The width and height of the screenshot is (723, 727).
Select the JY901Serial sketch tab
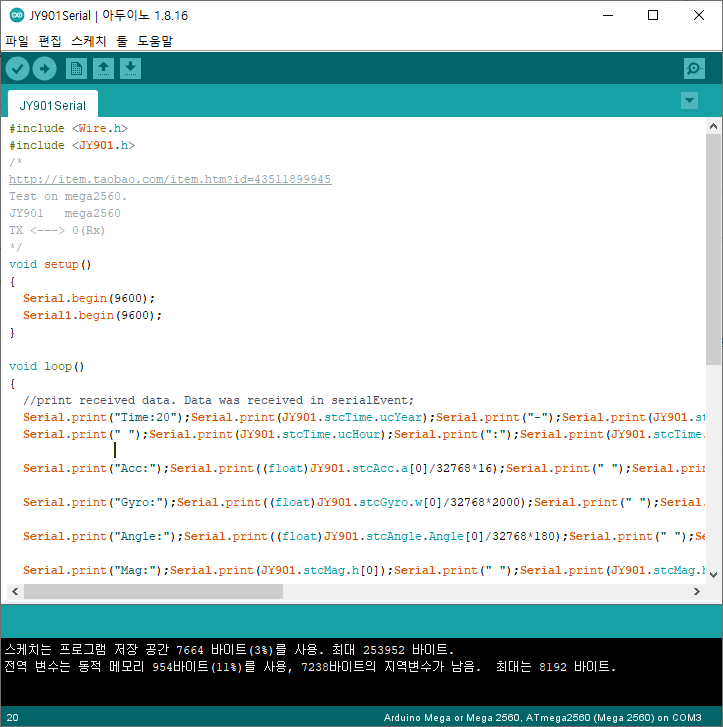(x=53, y=105)
